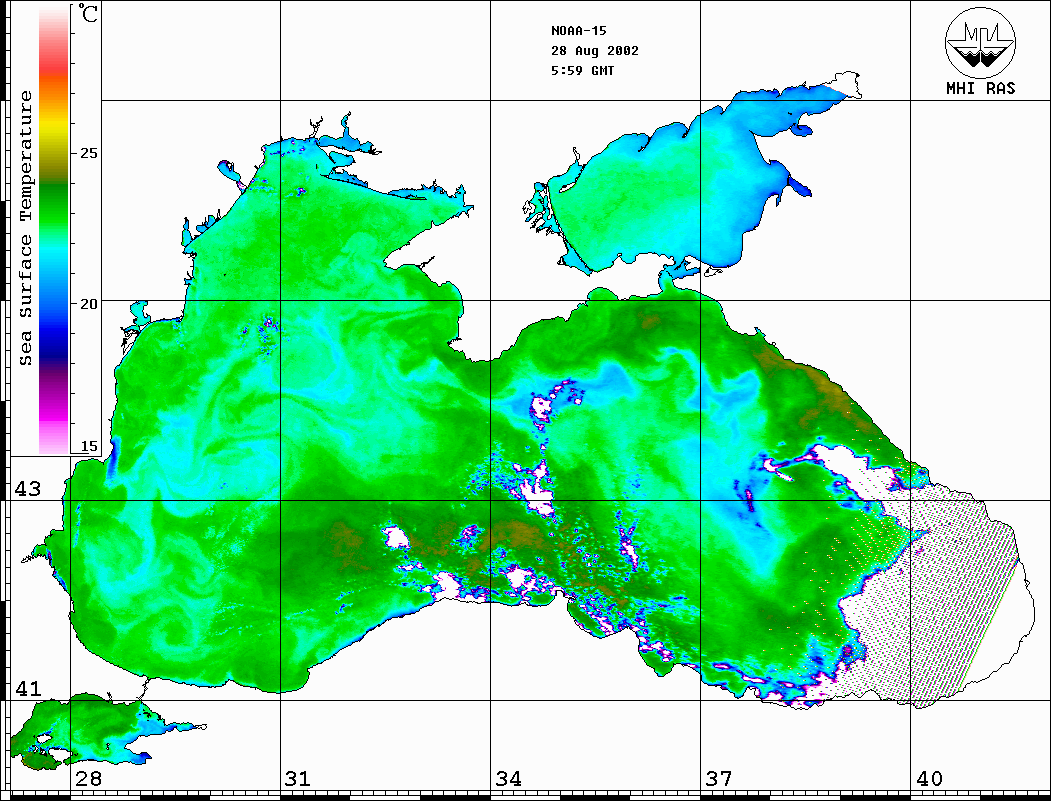Click longitude label 37
Screen dimensions: 1051x801
pos(719,778)
